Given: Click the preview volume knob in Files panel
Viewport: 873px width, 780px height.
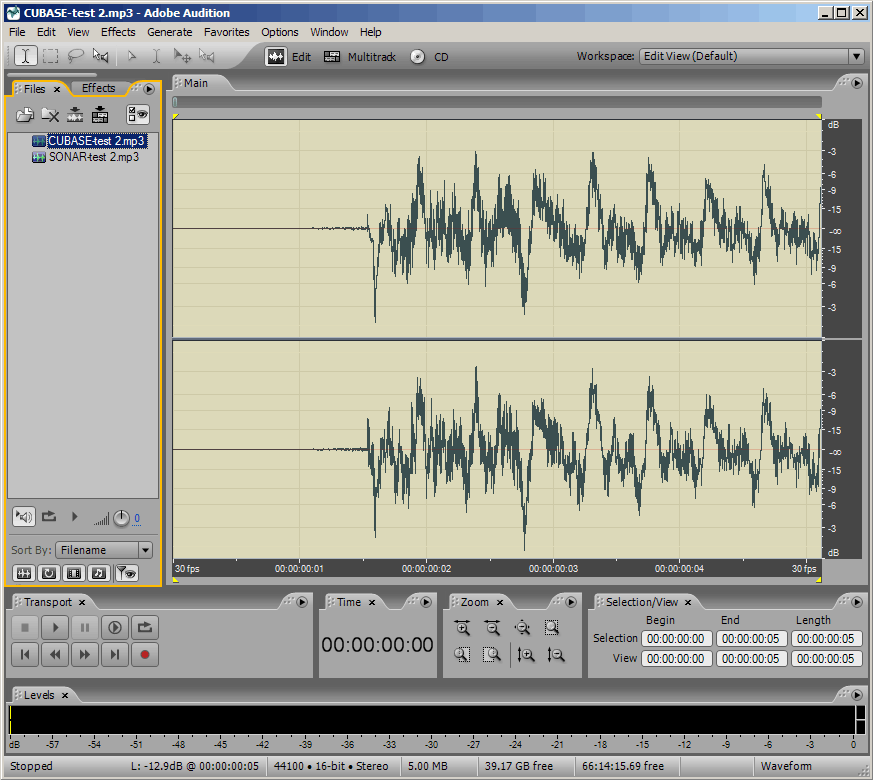Looking at the screenshot, I should coord(121,518).
